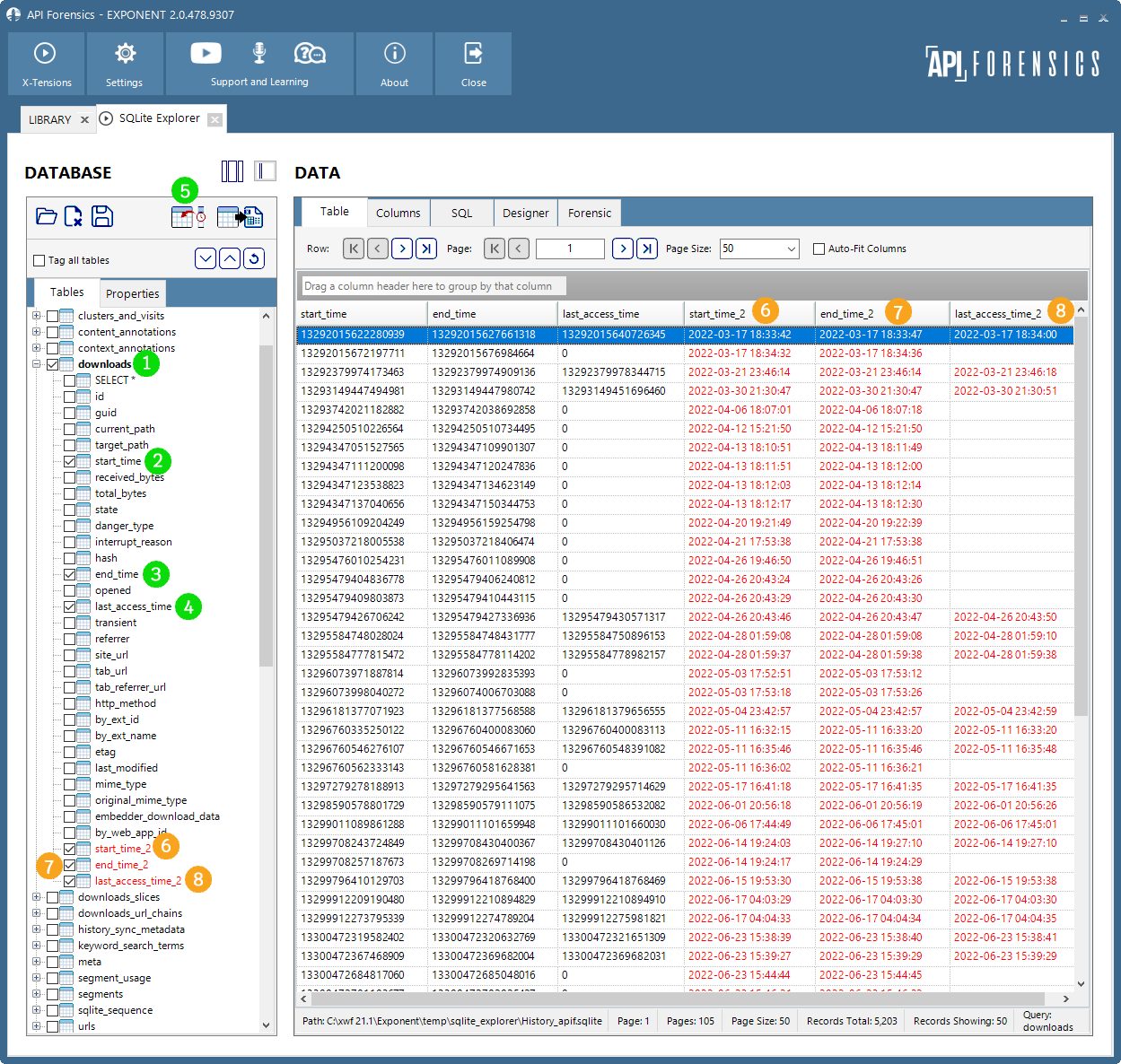Toggle the Auto-Fit Columns checkbox
1121x1064 pixels.
click(x=819, y=249)
